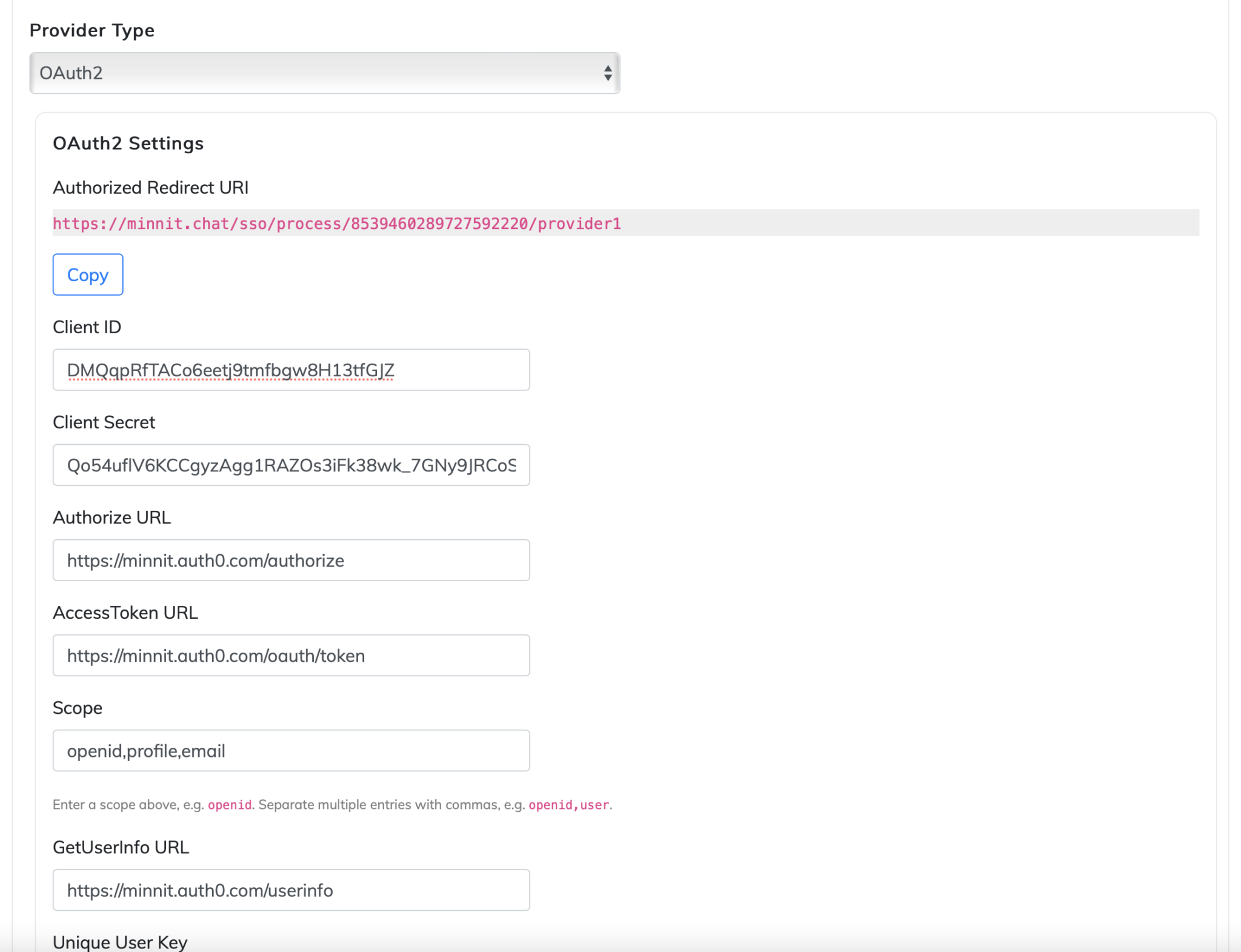Select the Authorize URL value minnit.auth0.com/authorize

pyautogui.click(x=206, y=560)
